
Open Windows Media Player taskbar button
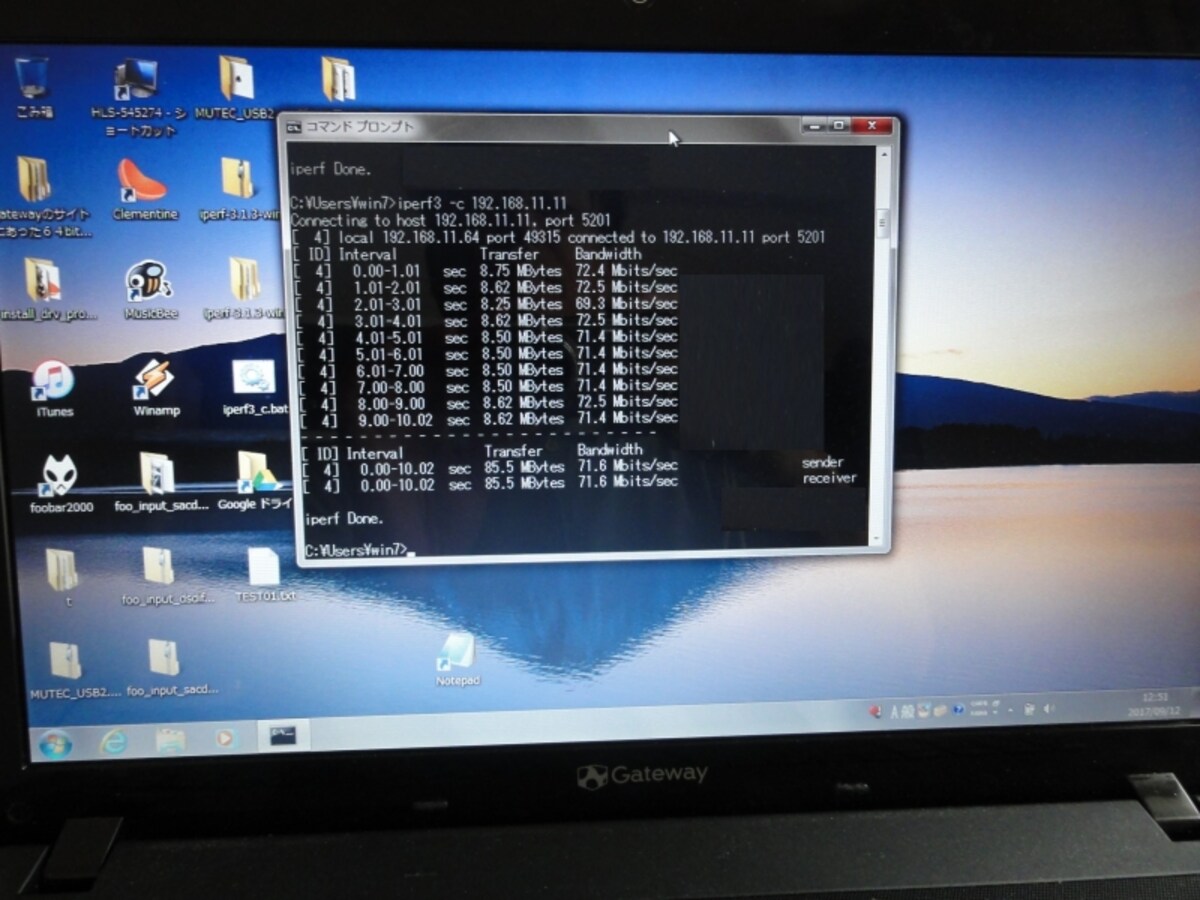tap(226, 739)
